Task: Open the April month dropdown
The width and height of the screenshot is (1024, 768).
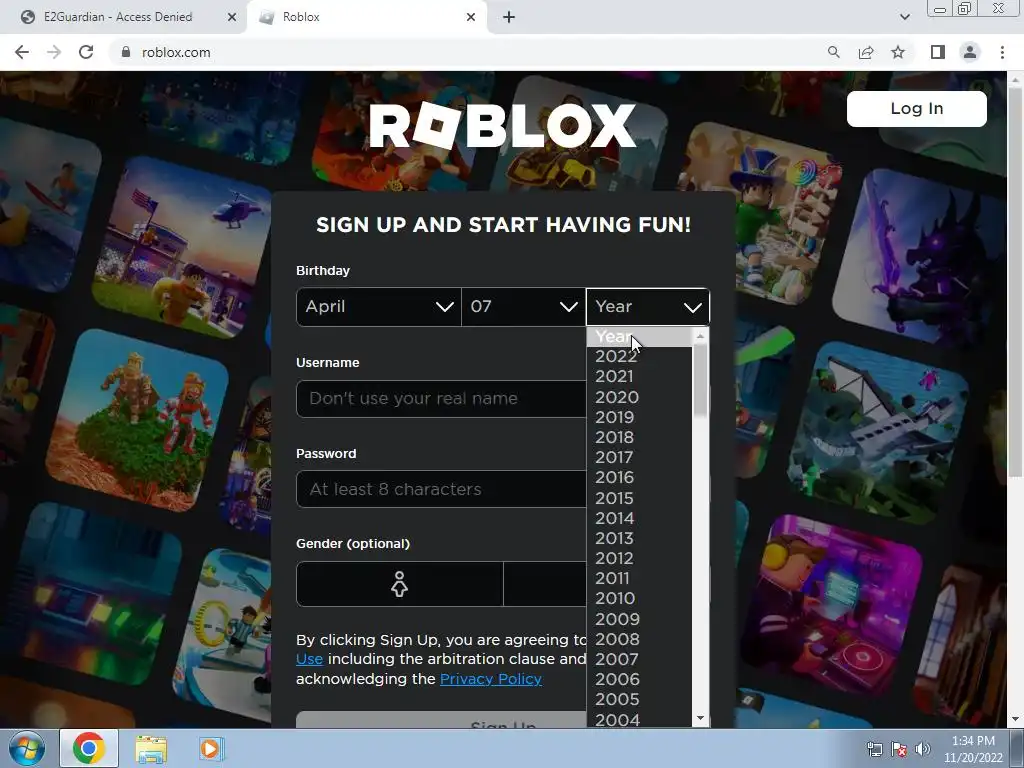Action: (x=378, y=306)
